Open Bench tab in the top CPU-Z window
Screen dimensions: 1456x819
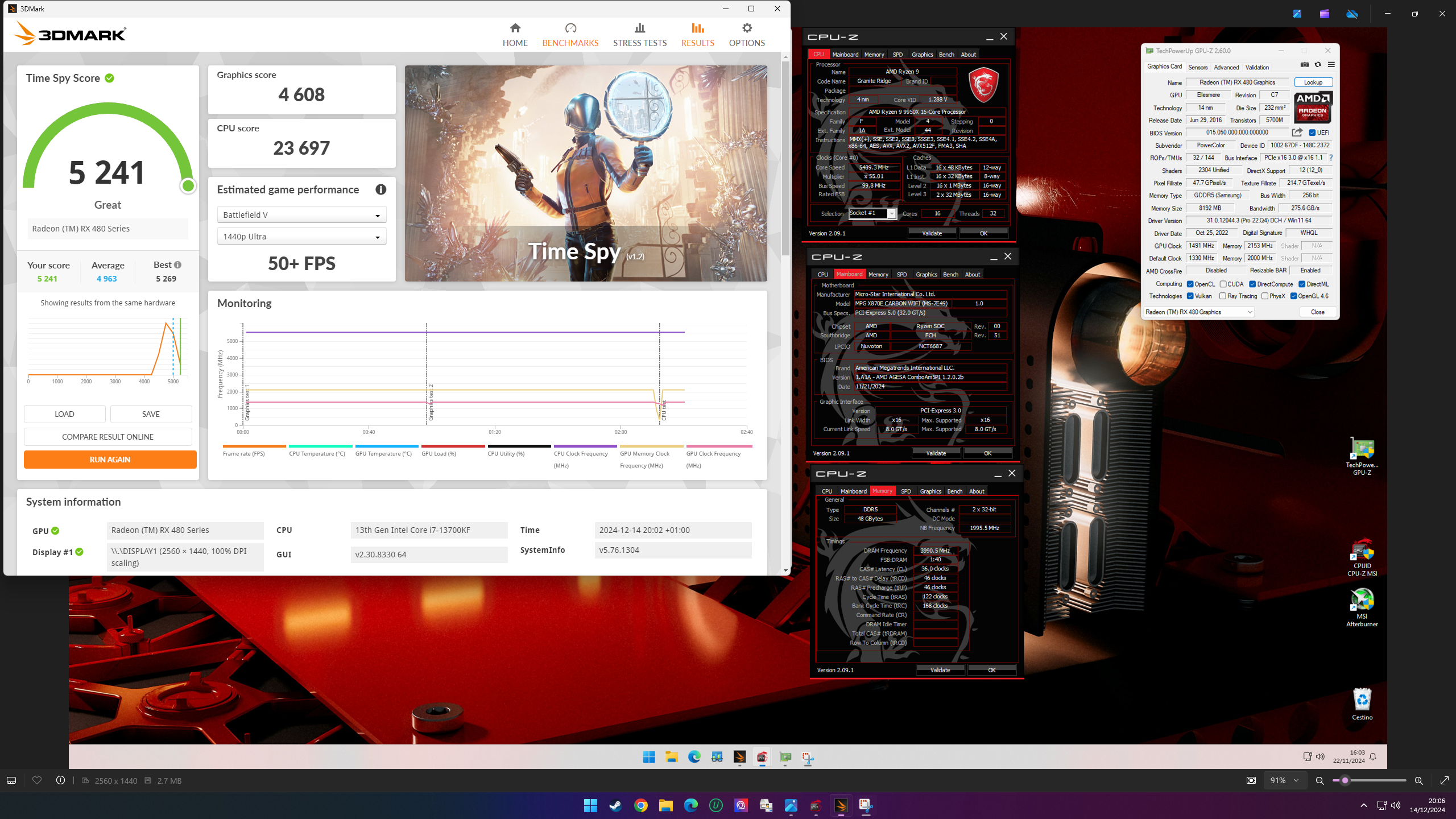click(x=946, y=55)
